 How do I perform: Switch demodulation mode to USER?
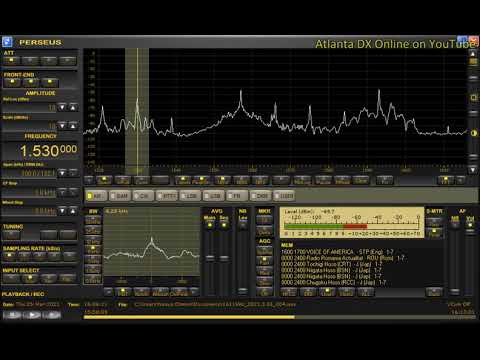284,196
